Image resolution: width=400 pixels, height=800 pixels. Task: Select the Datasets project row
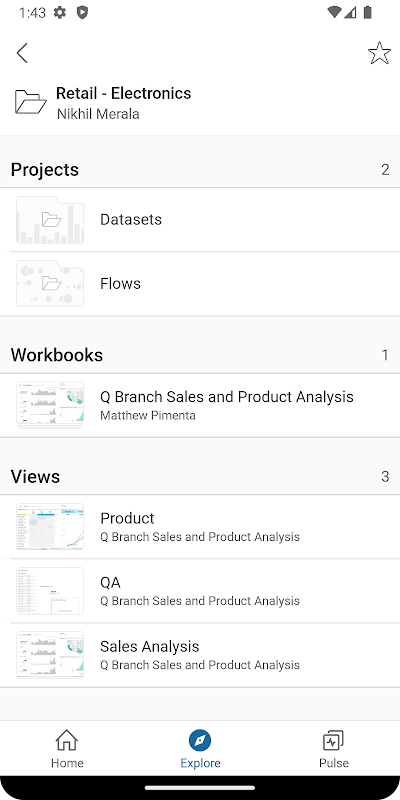point(200,220)
